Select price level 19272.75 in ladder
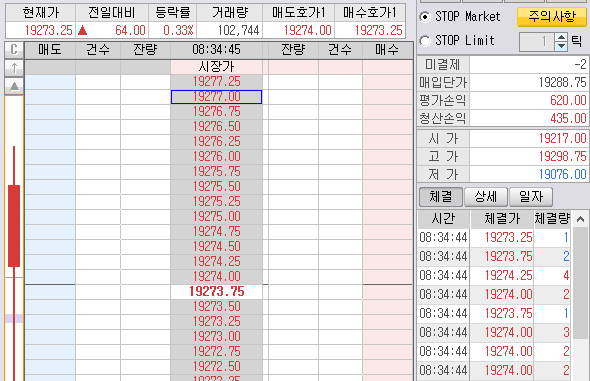The image size is (590, 381). click(x=216, y=352)
